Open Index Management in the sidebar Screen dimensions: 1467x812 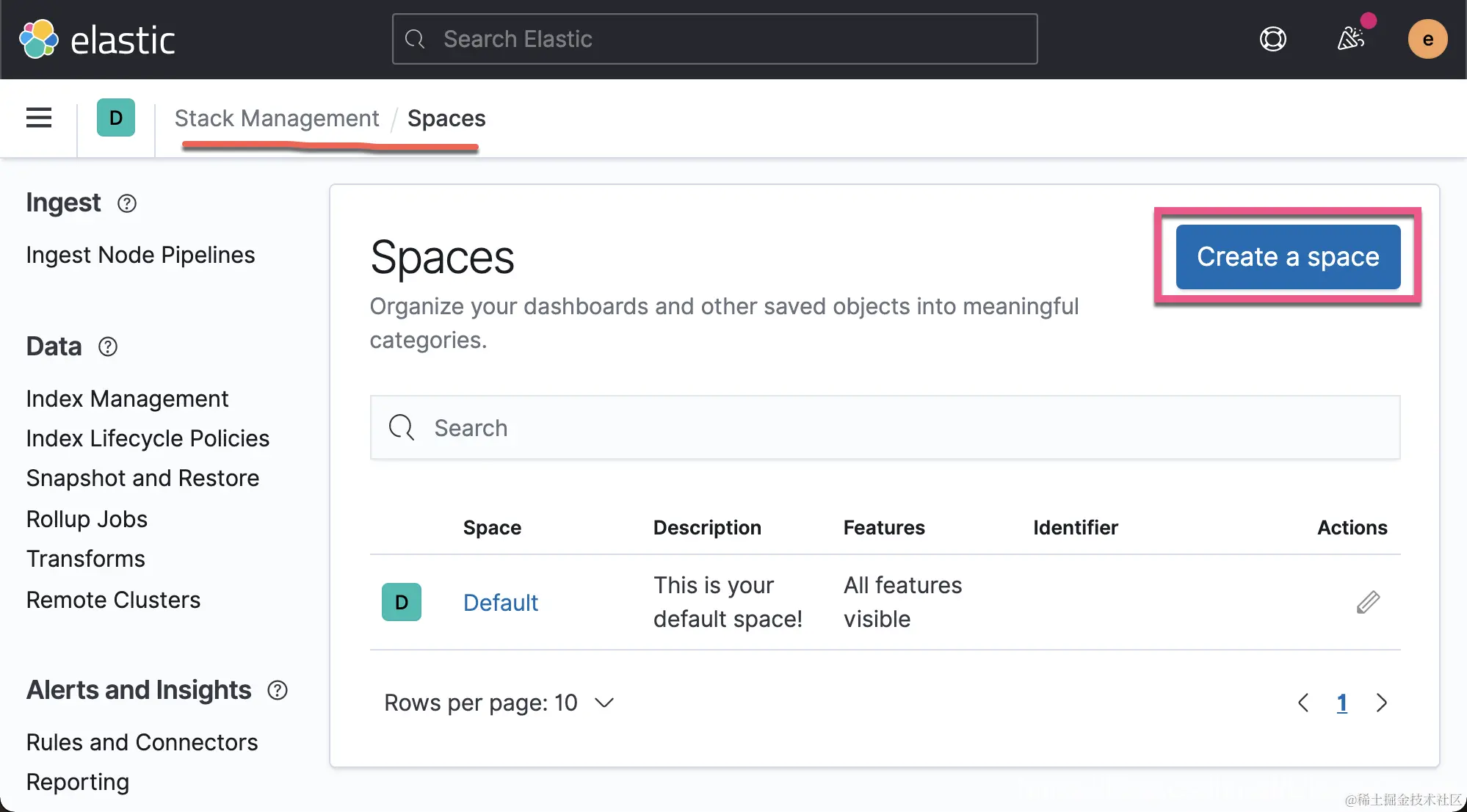127,399
